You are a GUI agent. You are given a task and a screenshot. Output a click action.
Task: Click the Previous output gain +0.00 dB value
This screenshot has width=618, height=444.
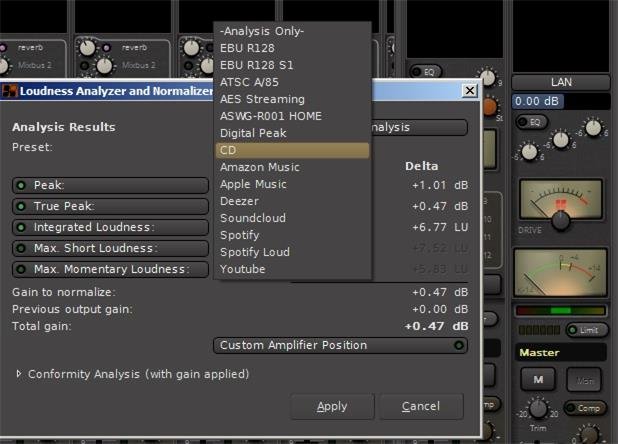(440, 309)
